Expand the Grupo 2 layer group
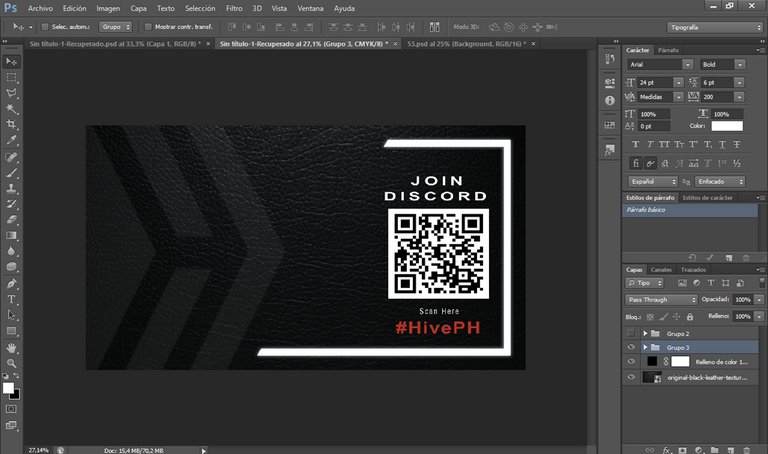This screenshot has height=454, width=768. pos(645,334)
